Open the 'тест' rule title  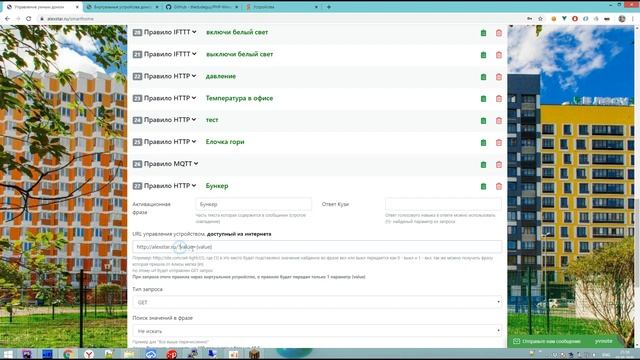coord(212,120)
